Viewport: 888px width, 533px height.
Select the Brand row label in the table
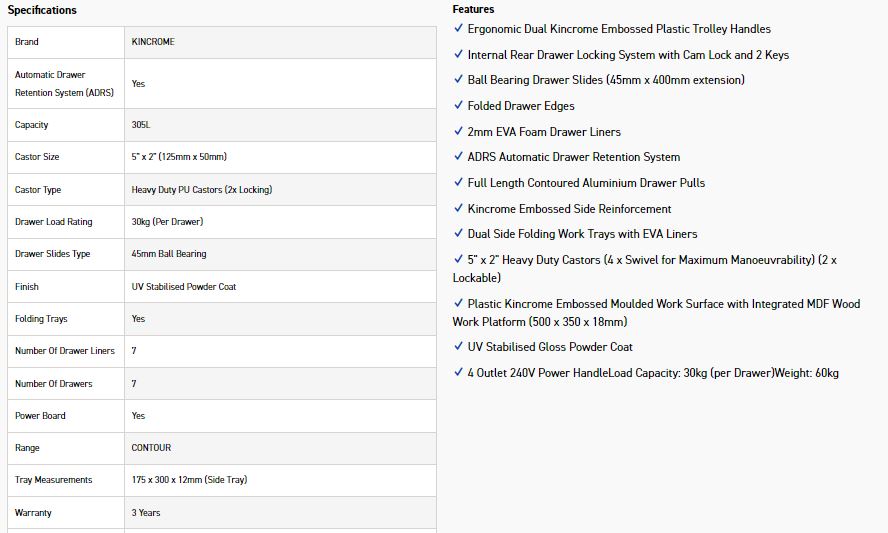coord(27,42)
